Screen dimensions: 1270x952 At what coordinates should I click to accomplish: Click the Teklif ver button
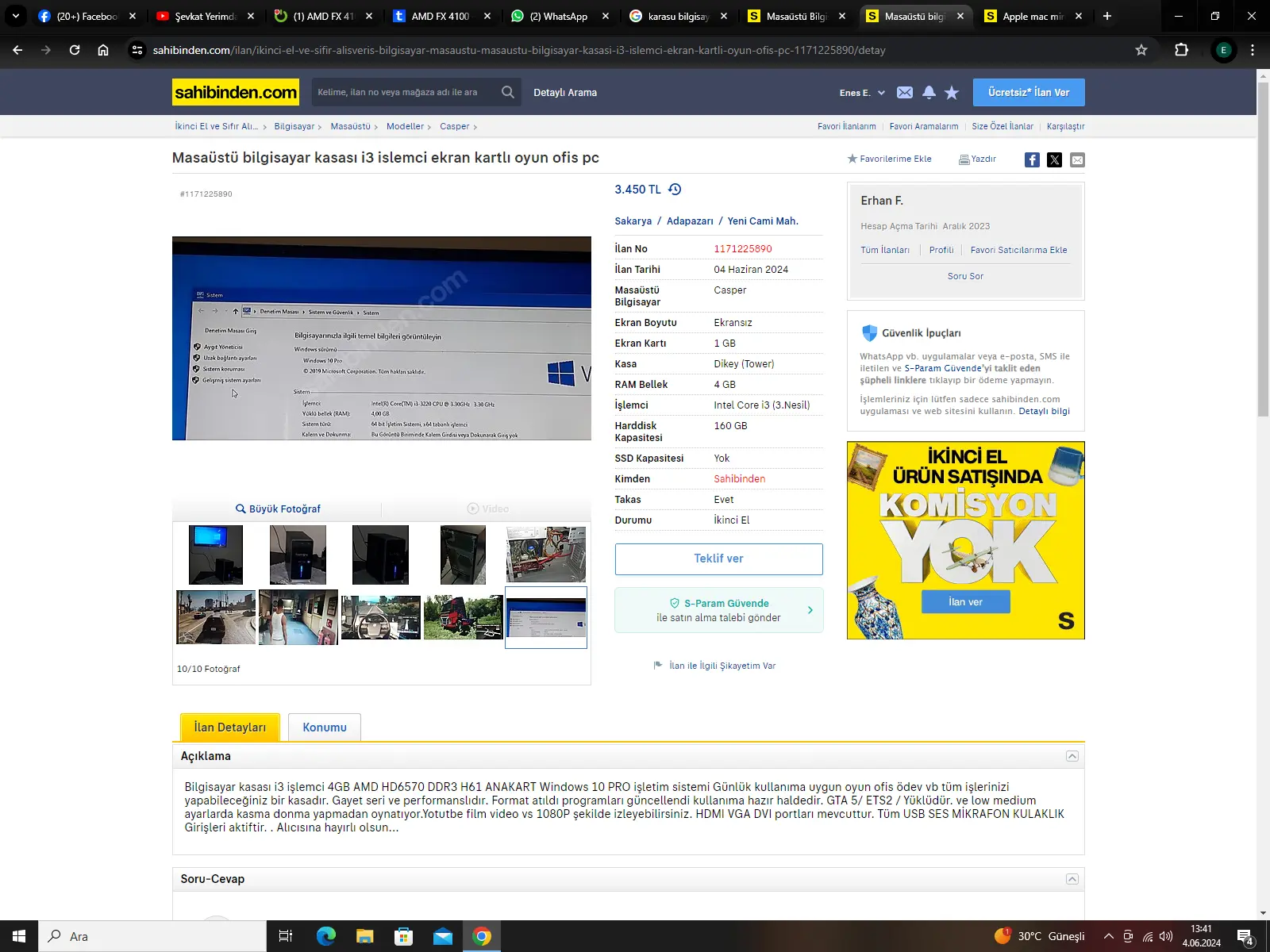coord(719,559)
